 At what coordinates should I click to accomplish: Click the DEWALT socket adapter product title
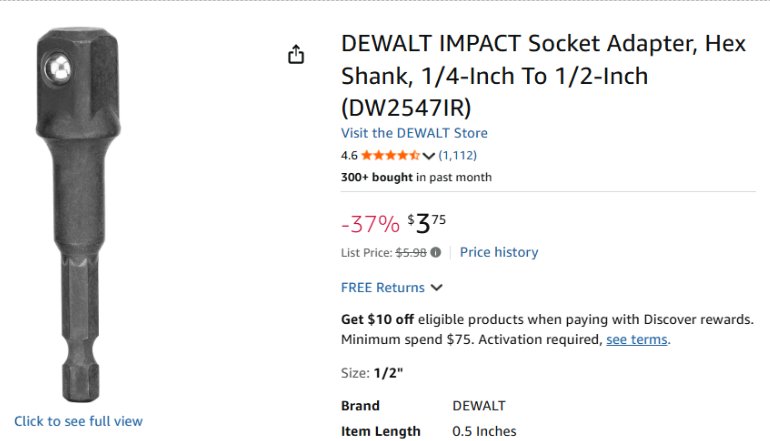543,76
